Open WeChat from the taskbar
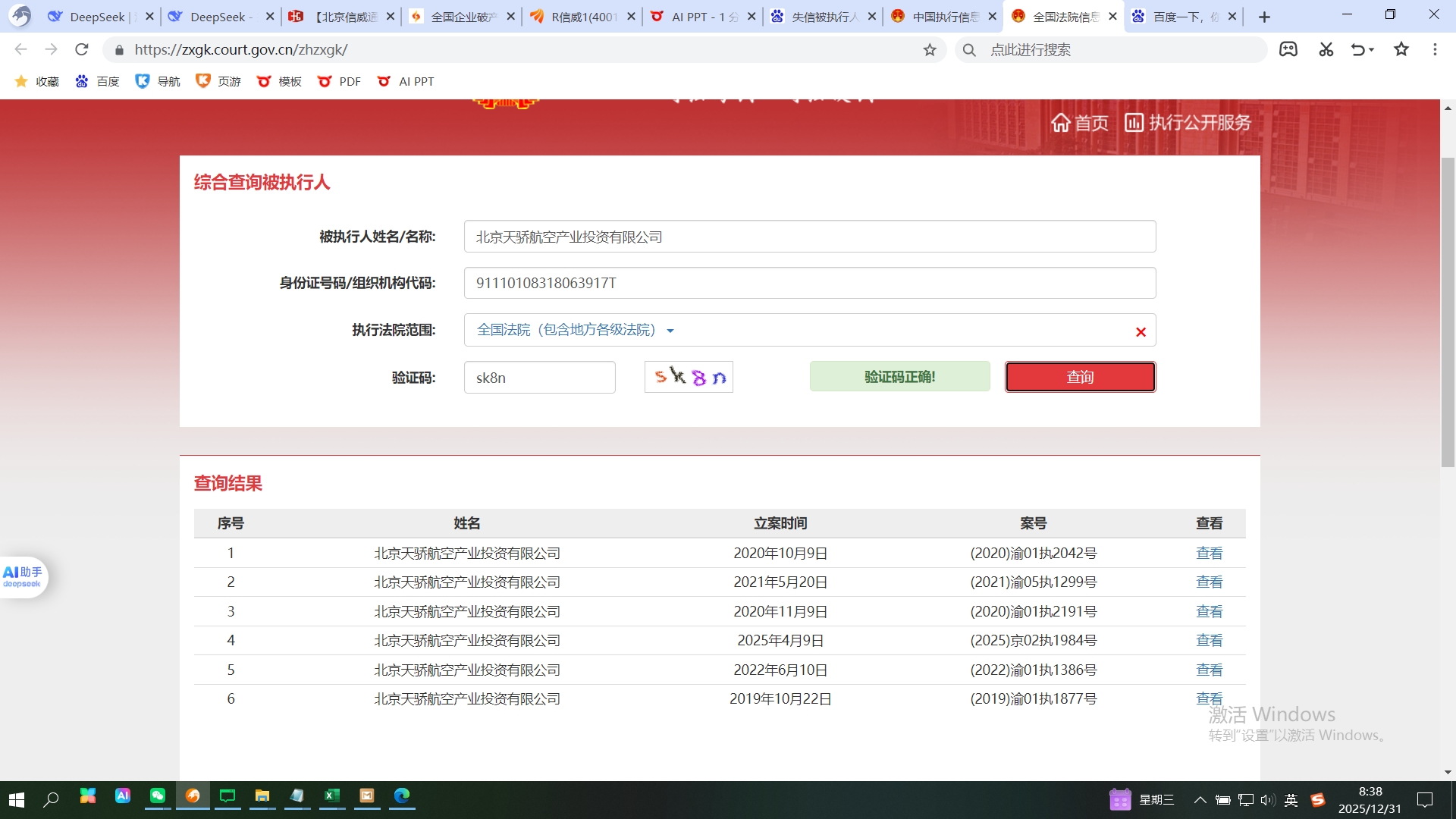Viewport: 1456px width, 819px height. tap(158, 795)
